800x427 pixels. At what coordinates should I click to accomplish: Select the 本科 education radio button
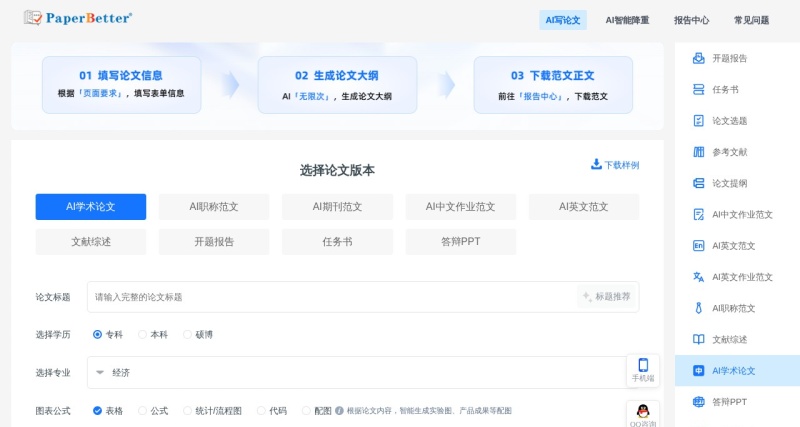[142, 335]
